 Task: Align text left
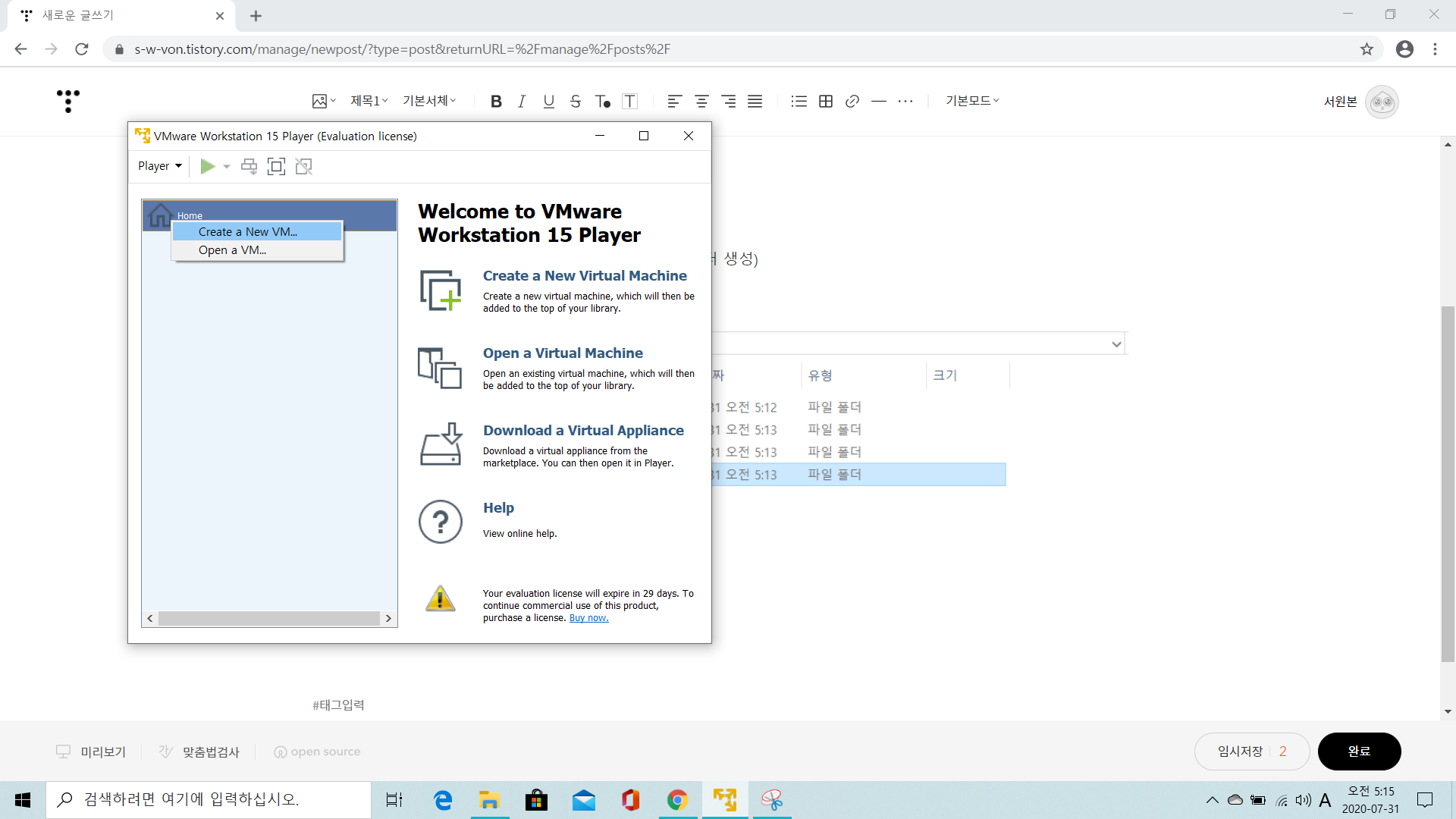pos(675,102)
